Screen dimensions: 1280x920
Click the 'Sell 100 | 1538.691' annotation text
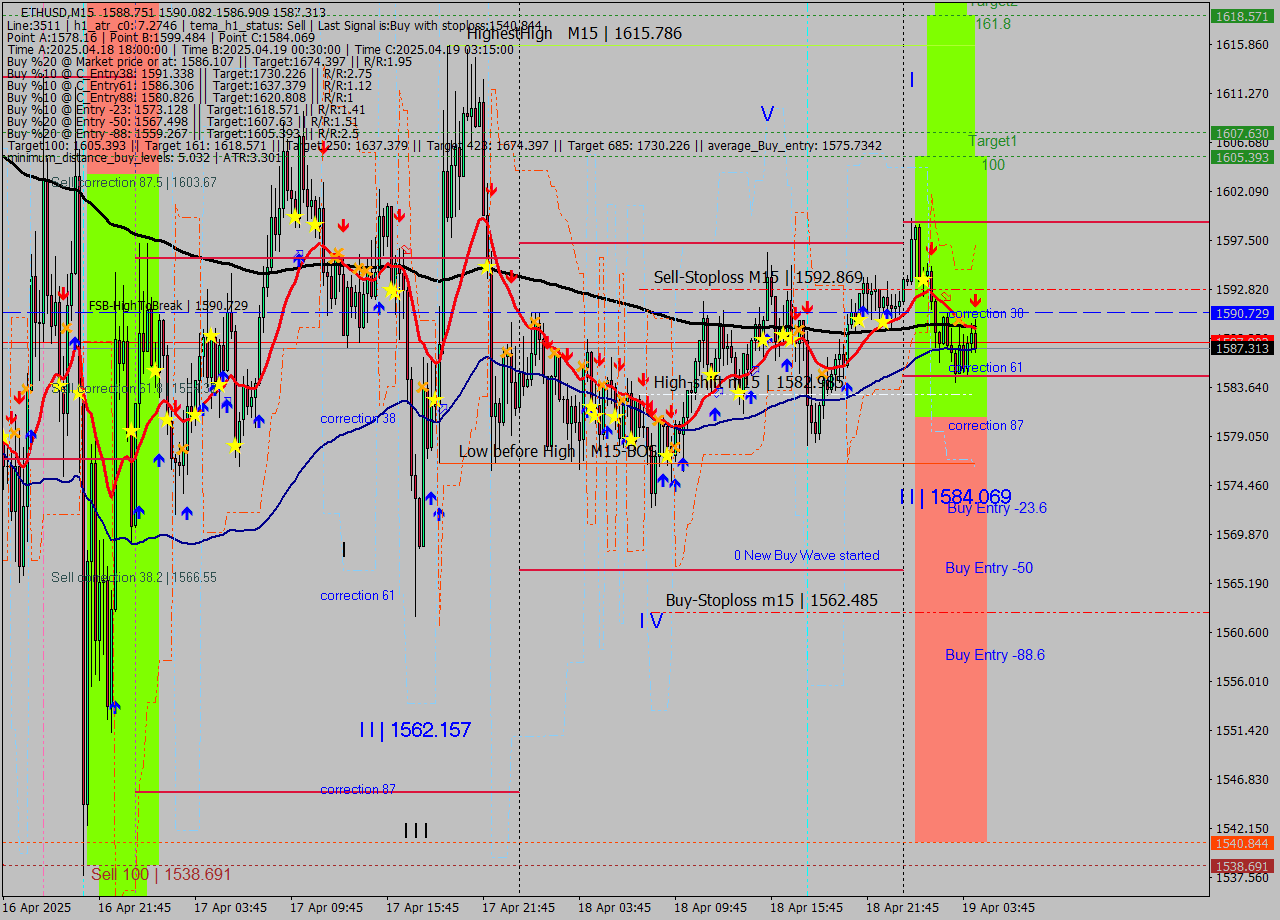click(x=160, y=873)
